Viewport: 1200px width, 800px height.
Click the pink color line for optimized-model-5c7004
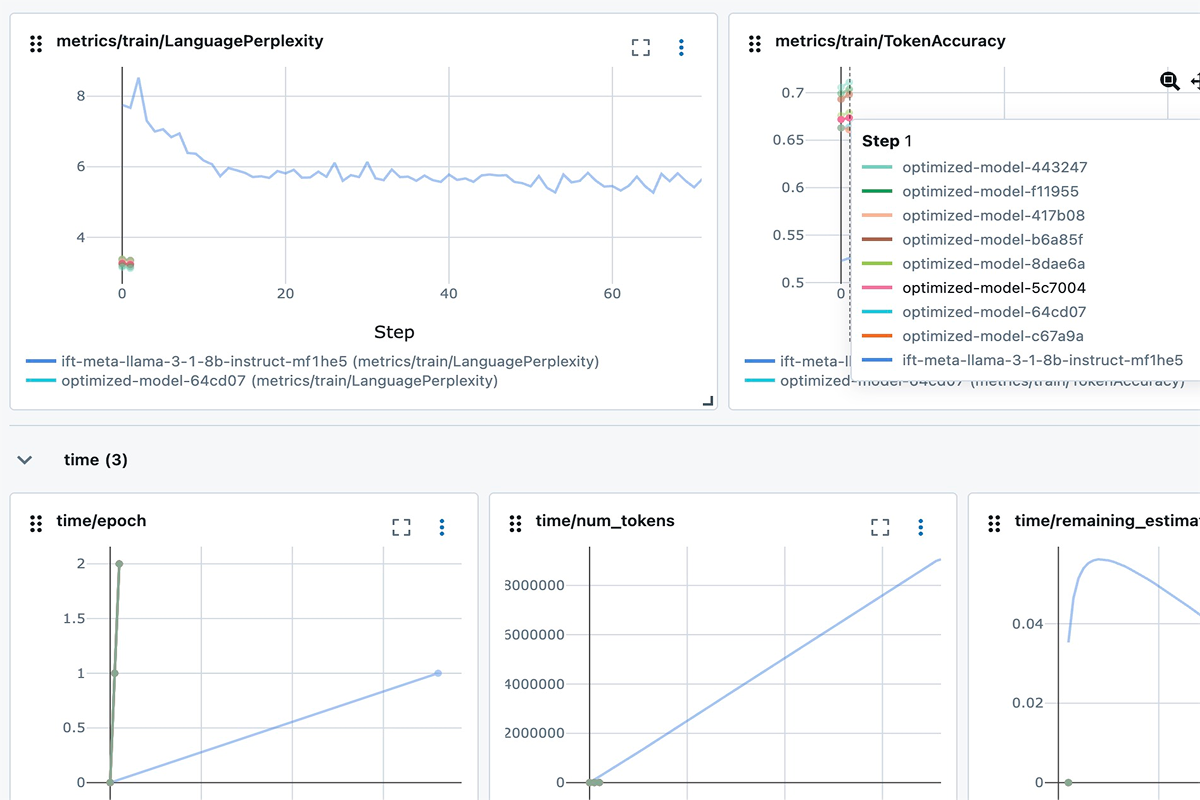pyautogui.click(x=876, y=288)
